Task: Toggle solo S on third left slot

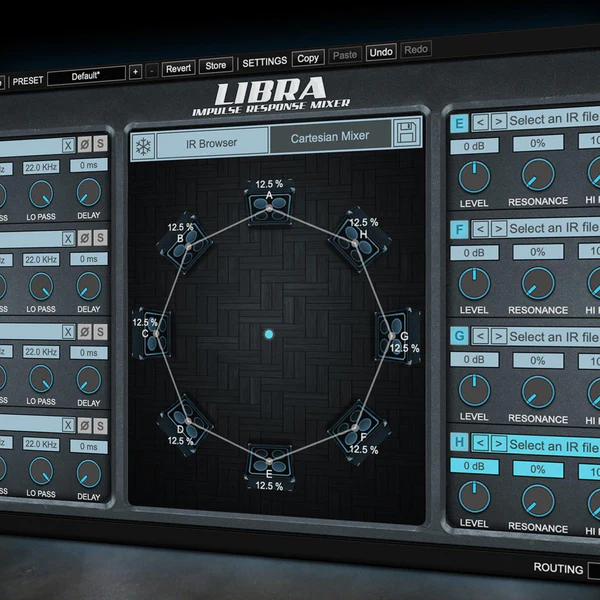Action: [100, 332]
